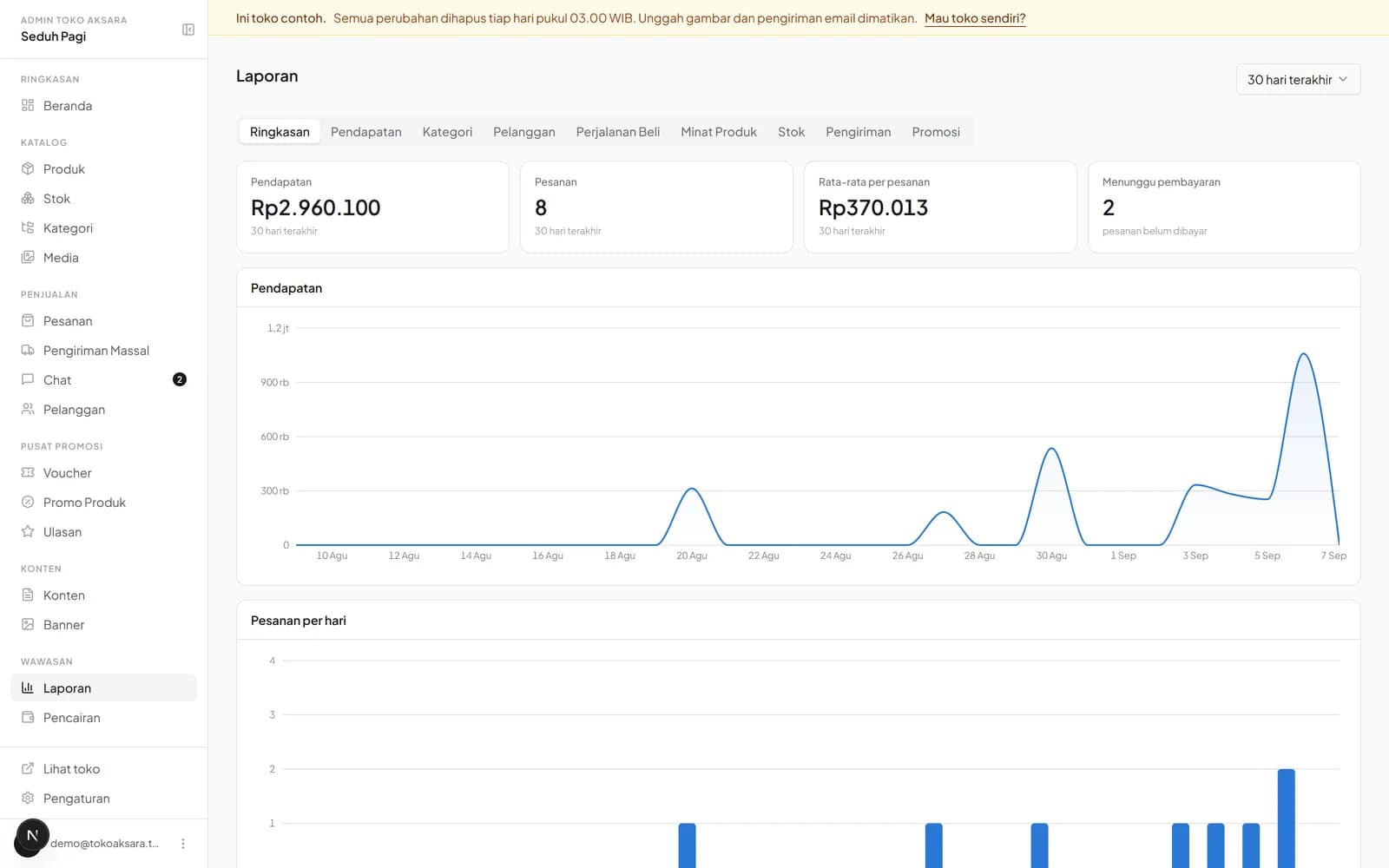The image size is (1389, 868).
Task: Click the round N avatar badge
Action: point(32,836)
